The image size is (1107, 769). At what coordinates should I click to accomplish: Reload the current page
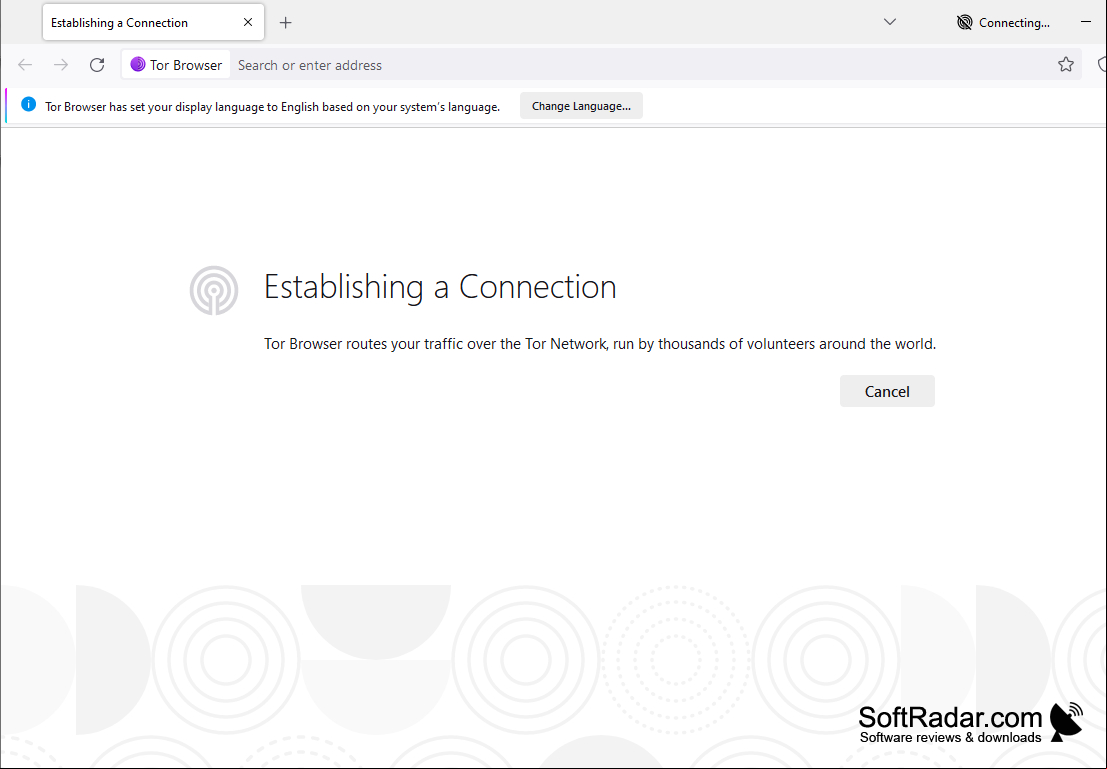97,65
